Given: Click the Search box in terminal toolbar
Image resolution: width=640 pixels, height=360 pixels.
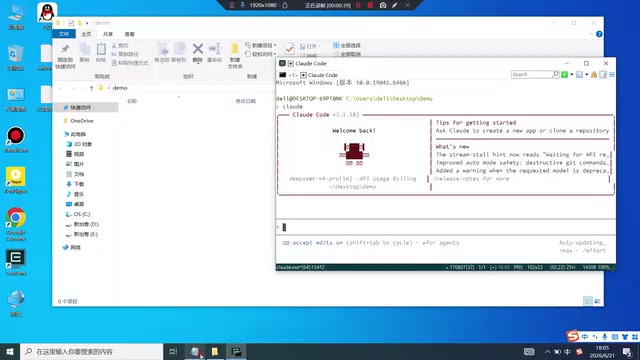Looking at the screenshot, I should pyautogui.click(x=531, y=74).
